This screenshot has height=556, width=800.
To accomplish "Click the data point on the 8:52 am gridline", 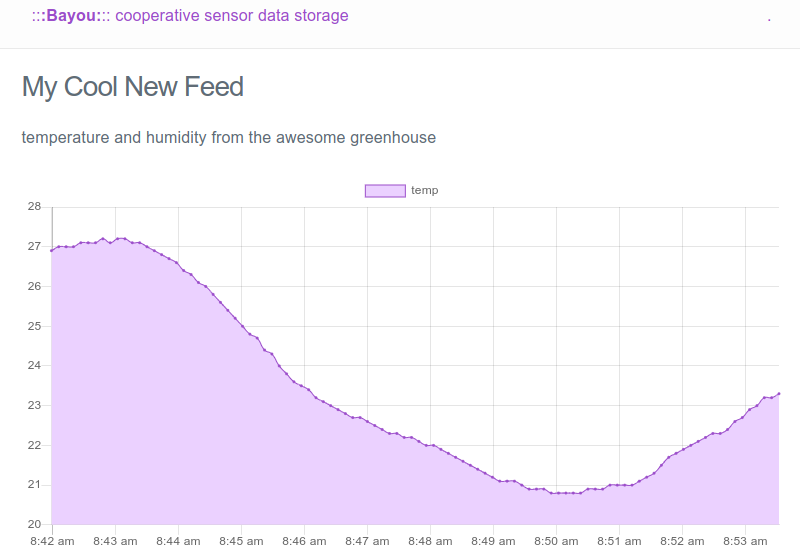I will [x=683, y=450].
